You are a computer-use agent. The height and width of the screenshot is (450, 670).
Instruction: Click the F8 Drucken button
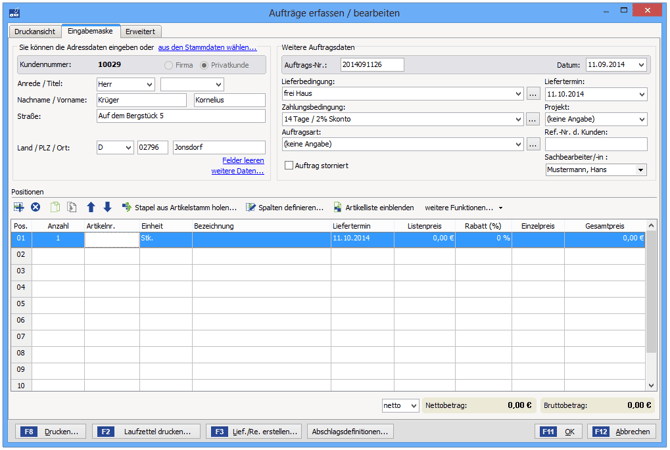click(x=50, y=432)
